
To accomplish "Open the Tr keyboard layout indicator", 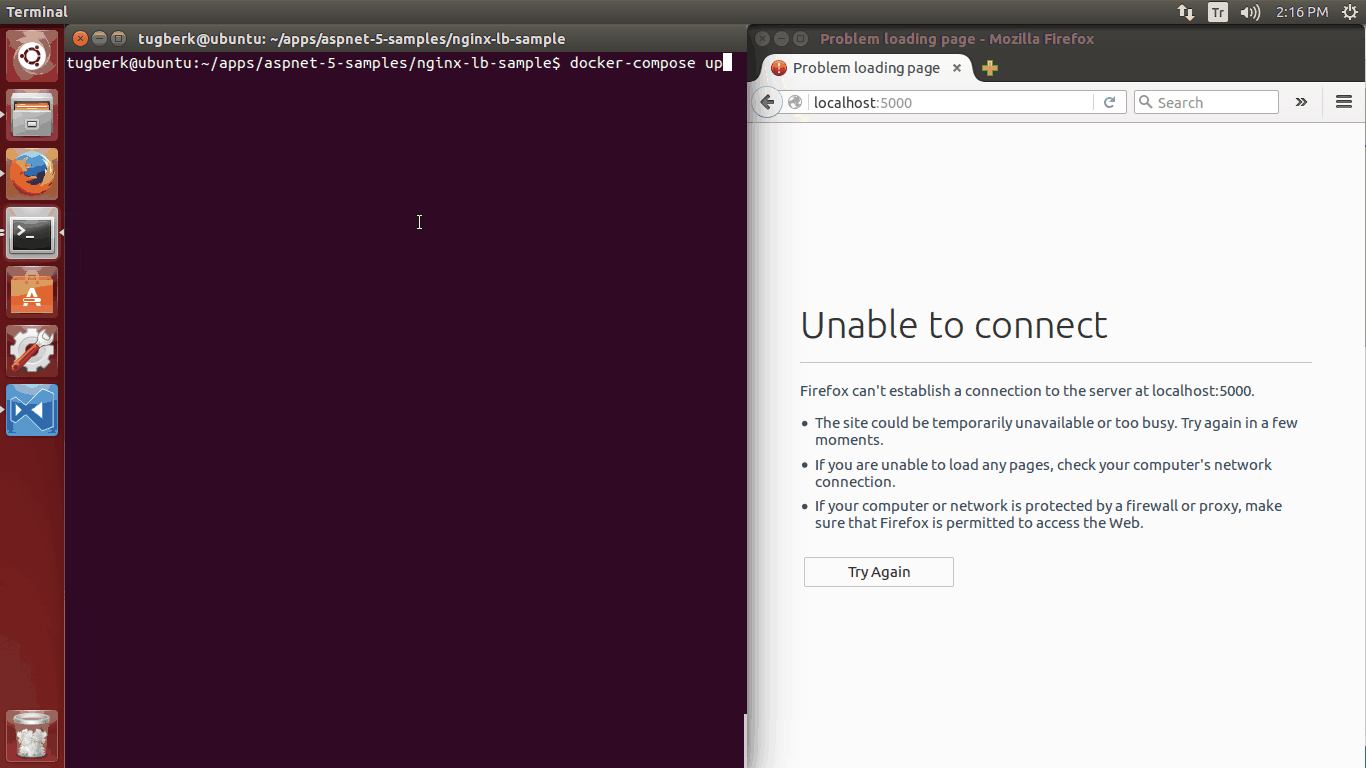I will (1217, 12).
